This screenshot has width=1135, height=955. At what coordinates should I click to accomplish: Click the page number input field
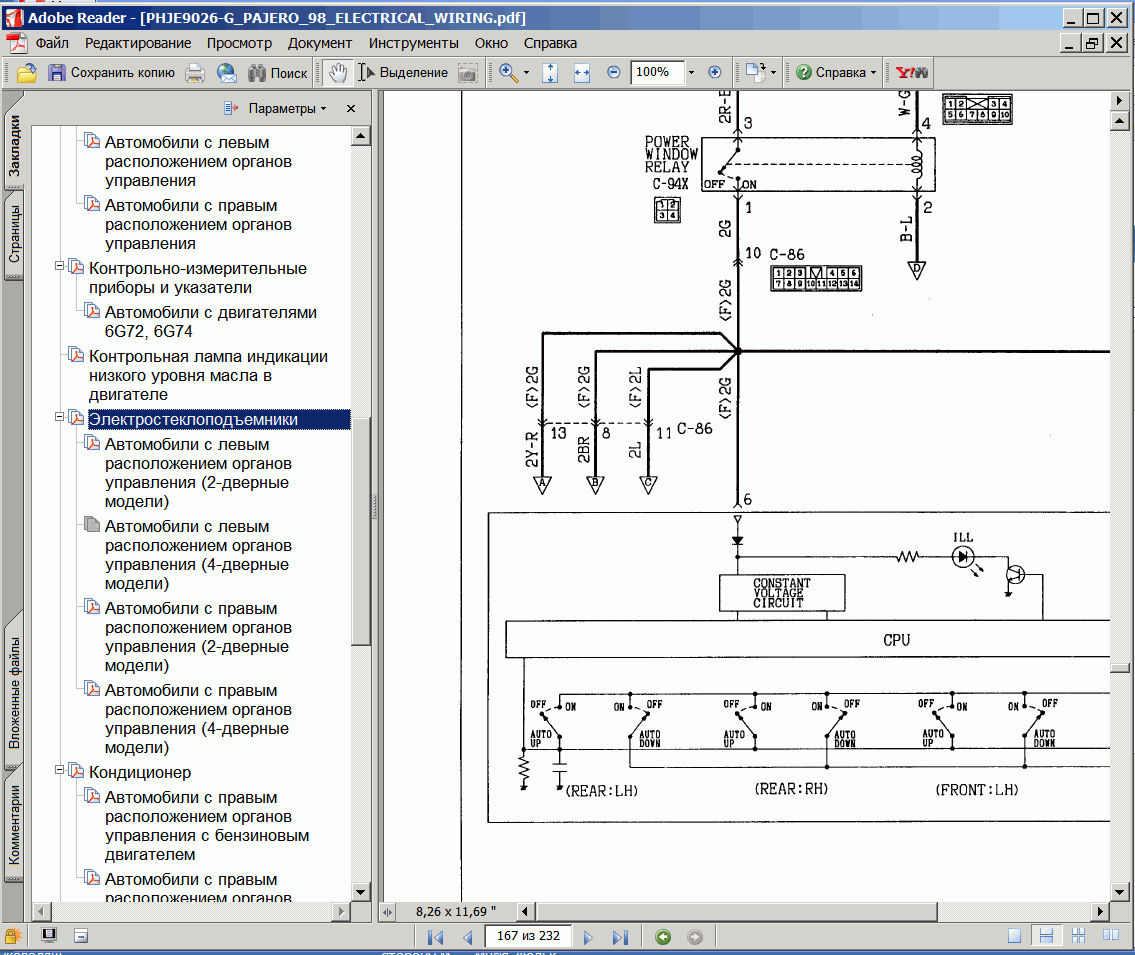[527, 937]
